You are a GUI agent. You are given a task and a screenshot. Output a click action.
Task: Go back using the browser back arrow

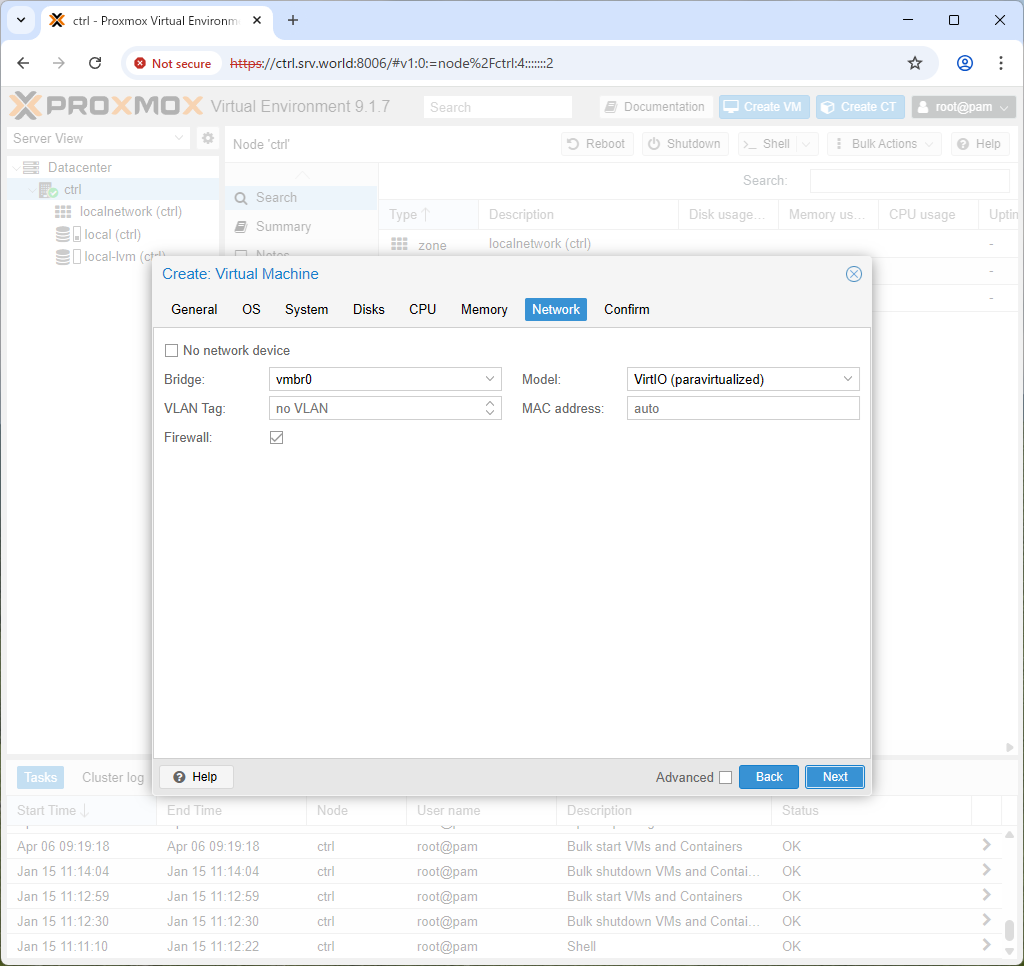click(24, 63)
